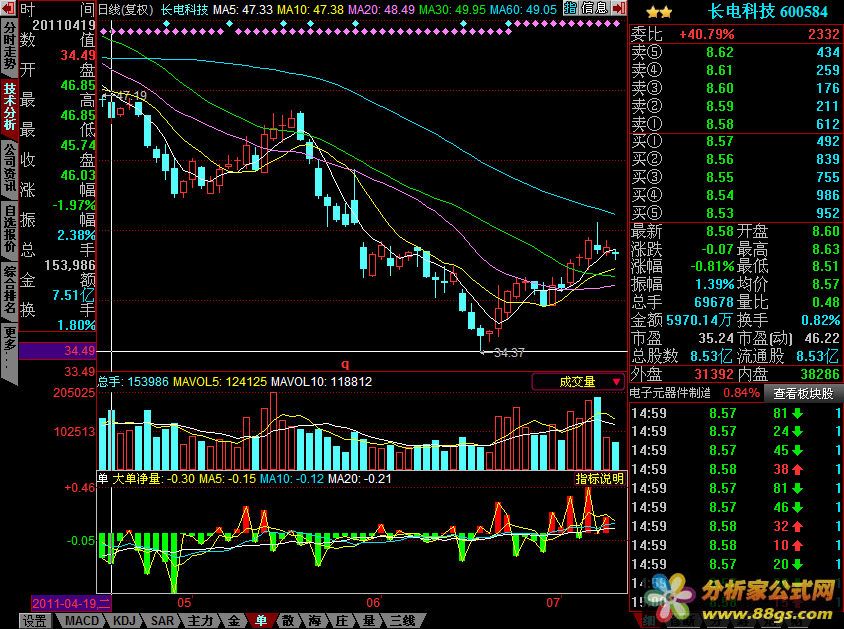Click the 47.19 high price marker
The width and height of the screenshot is (844, 629).
[131, 96]
